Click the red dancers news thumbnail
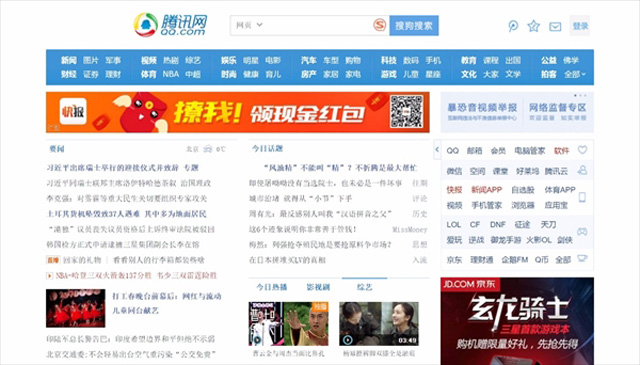Screen dimensions: 640x365 point(76,308)
